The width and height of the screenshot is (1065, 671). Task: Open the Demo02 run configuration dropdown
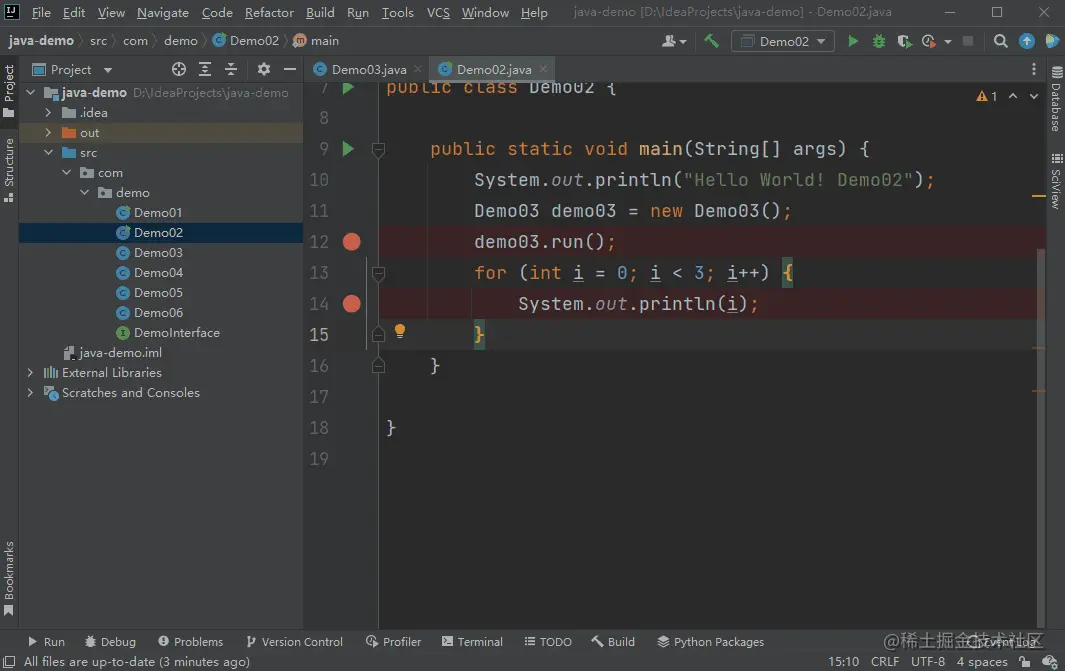[x=783, y=41]
